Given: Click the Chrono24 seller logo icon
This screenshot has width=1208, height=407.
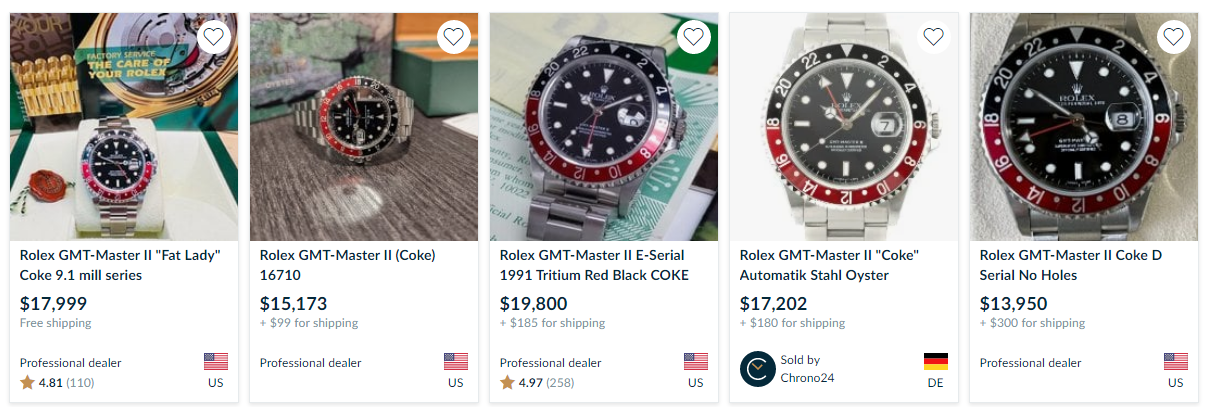Looking at the screenshot, I should pos(757,369).
